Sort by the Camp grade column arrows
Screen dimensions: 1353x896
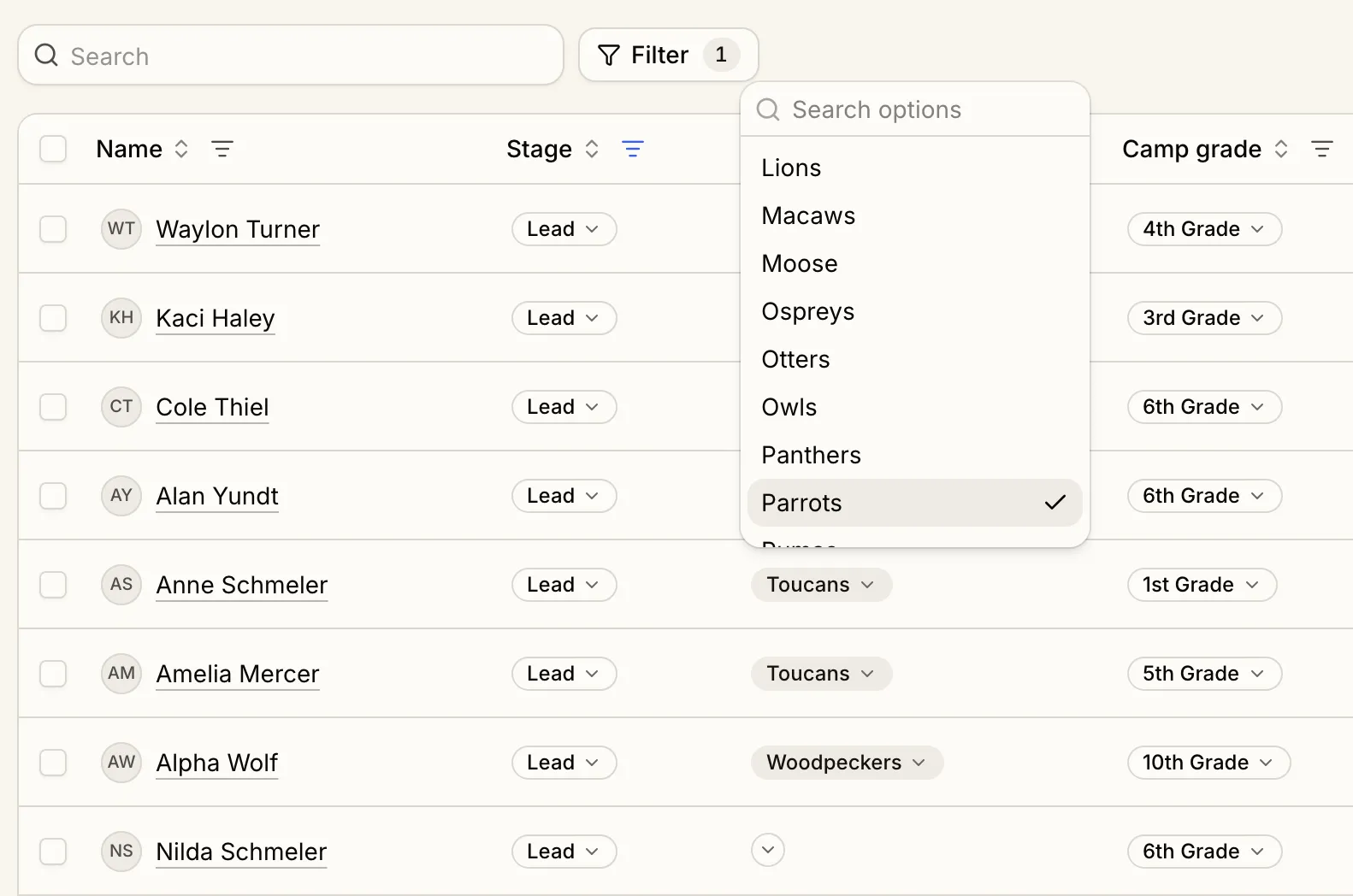[x=1281, y=149]
